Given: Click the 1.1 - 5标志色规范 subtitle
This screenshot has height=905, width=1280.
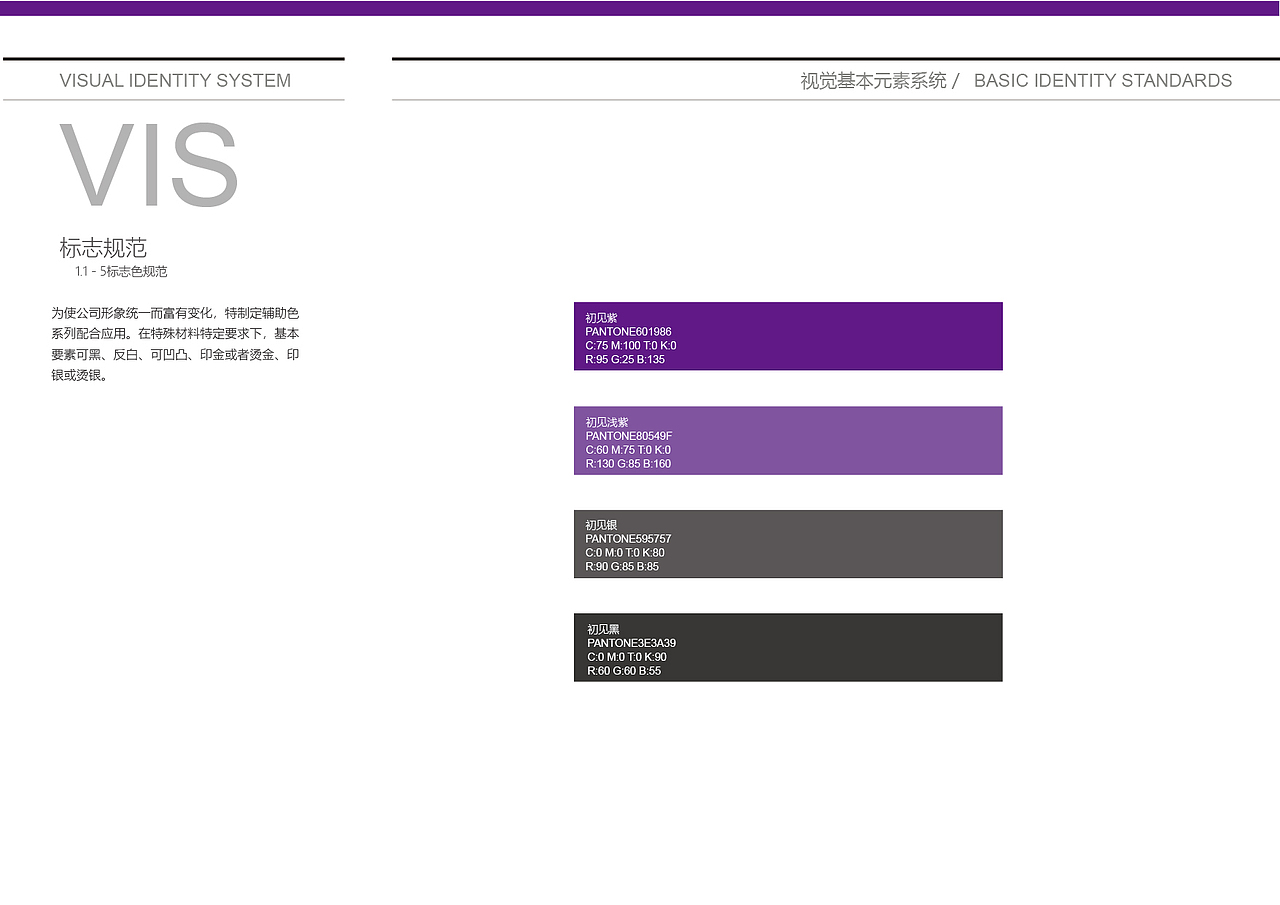Looking at the screenshot, I should (121, 272).
